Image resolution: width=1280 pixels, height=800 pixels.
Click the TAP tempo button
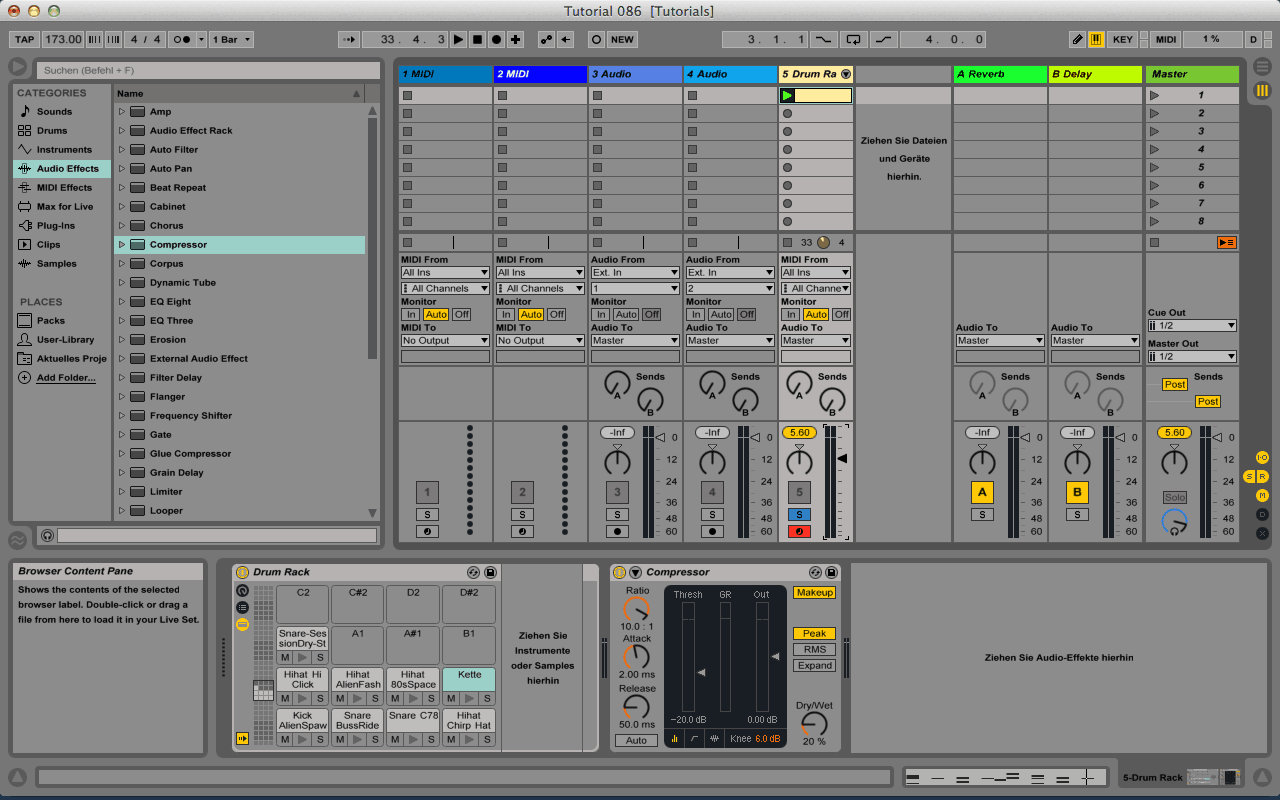[23, 39]
